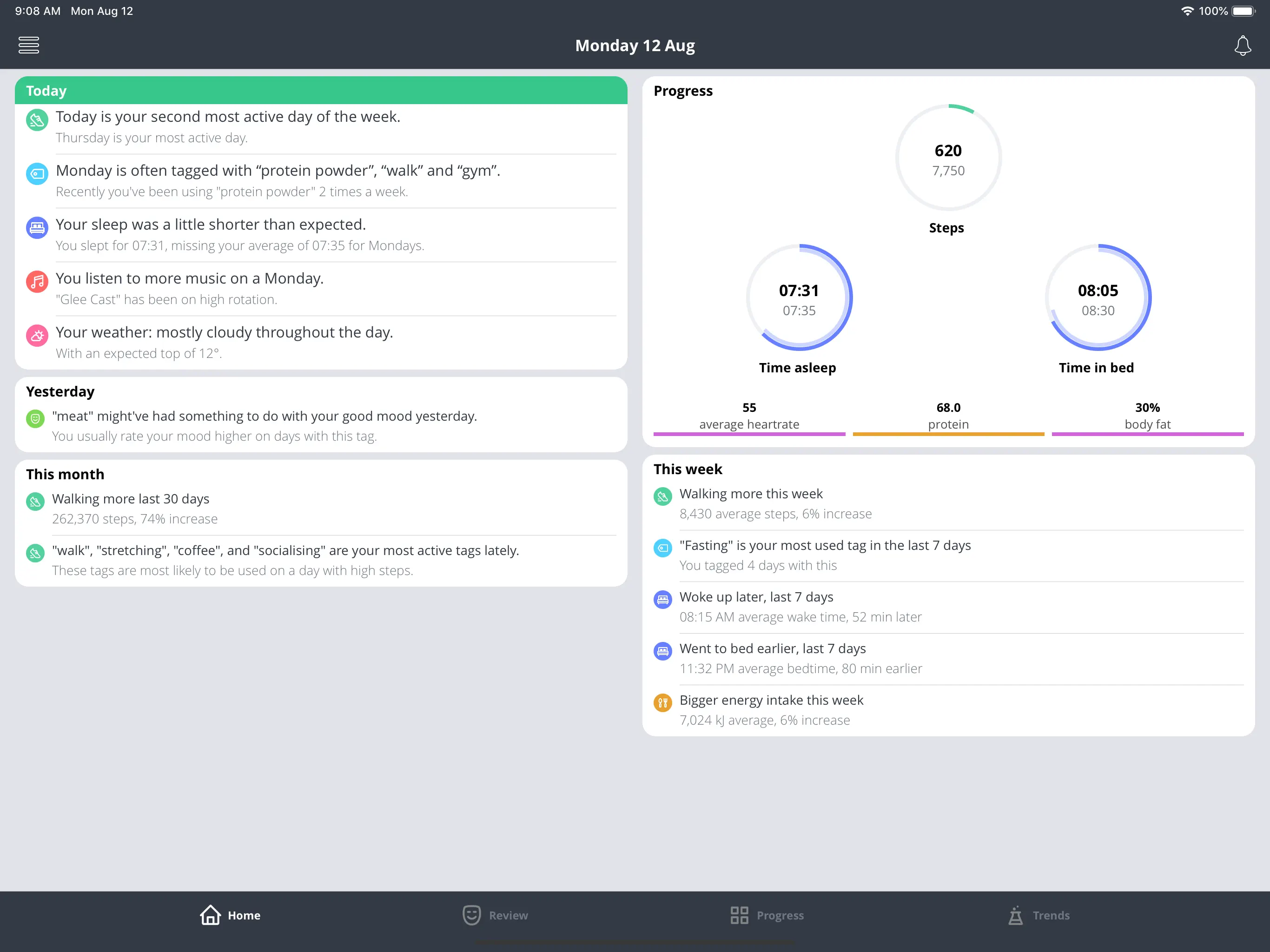
Task: Switch to the Progress tab
Action: (767, 915)
